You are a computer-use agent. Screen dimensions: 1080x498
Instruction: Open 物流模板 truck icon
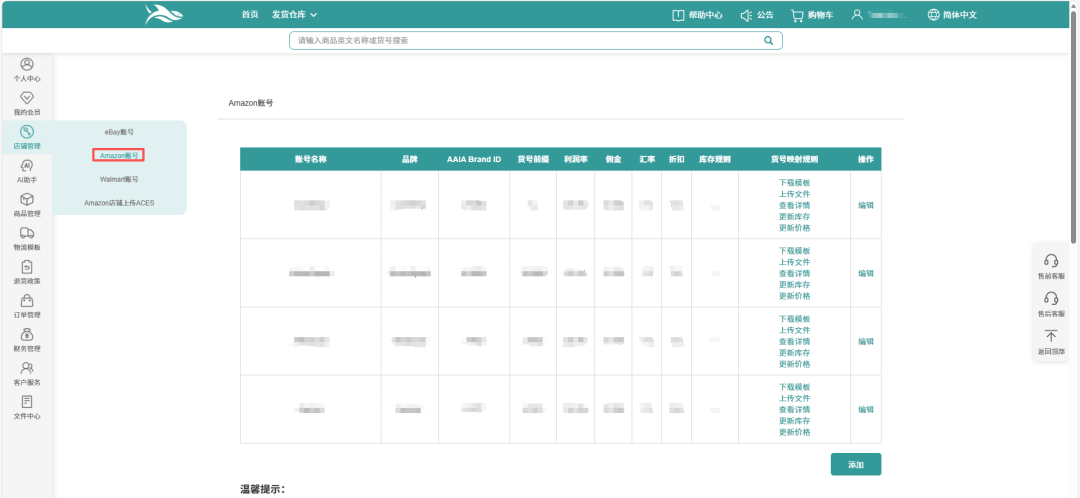(x=27, y=234)
